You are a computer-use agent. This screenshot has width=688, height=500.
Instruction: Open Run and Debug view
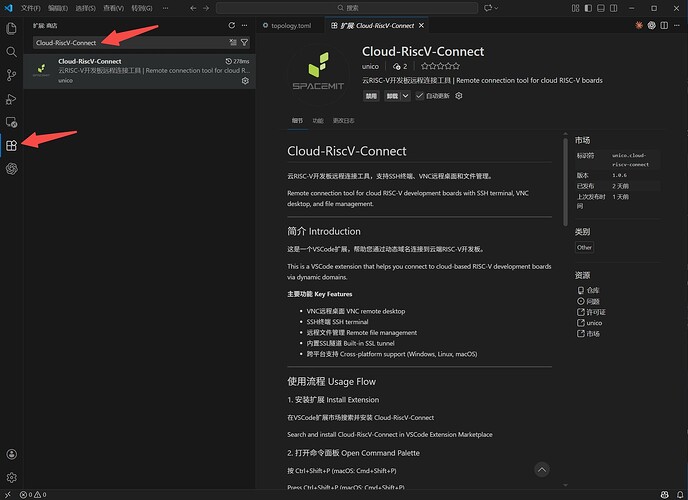[x=12, y=98]
